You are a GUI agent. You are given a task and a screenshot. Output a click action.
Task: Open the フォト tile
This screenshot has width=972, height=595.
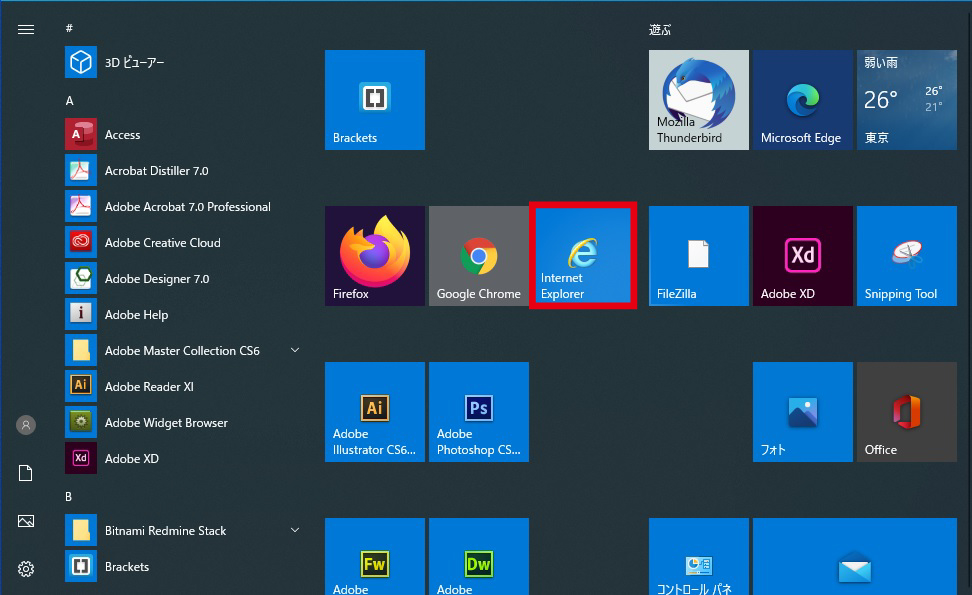point(802,411)
